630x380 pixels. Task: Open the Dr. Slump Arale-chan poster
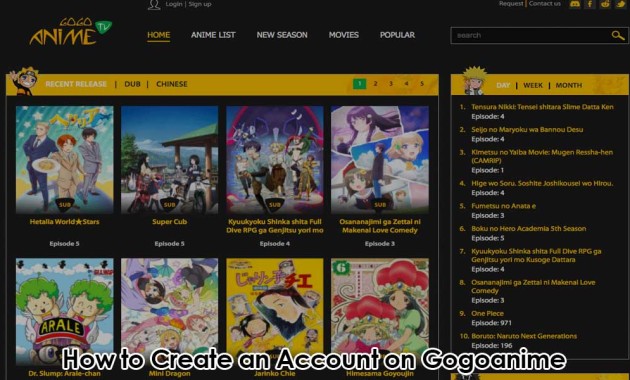65,311
